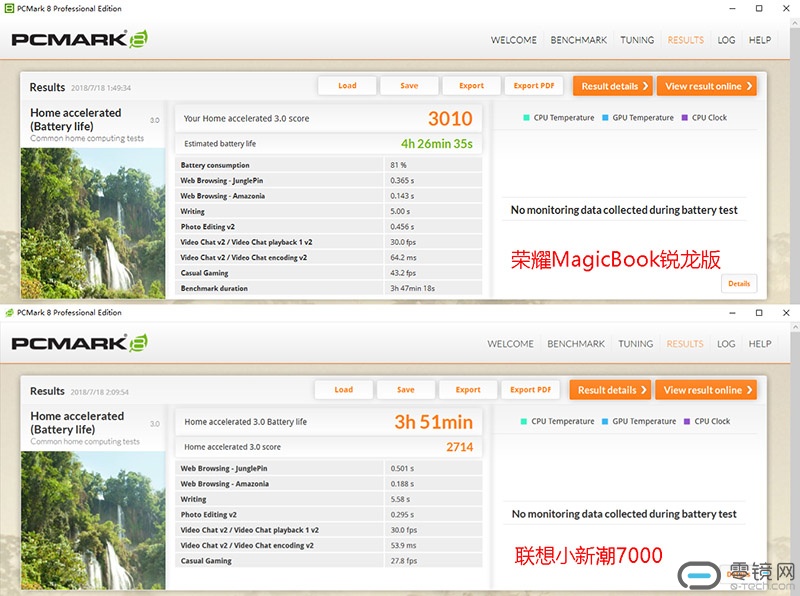Click the Details button in the upper window
Image resolution: width=800 pixels, height=596 pixels.
[x=739, y=284]
